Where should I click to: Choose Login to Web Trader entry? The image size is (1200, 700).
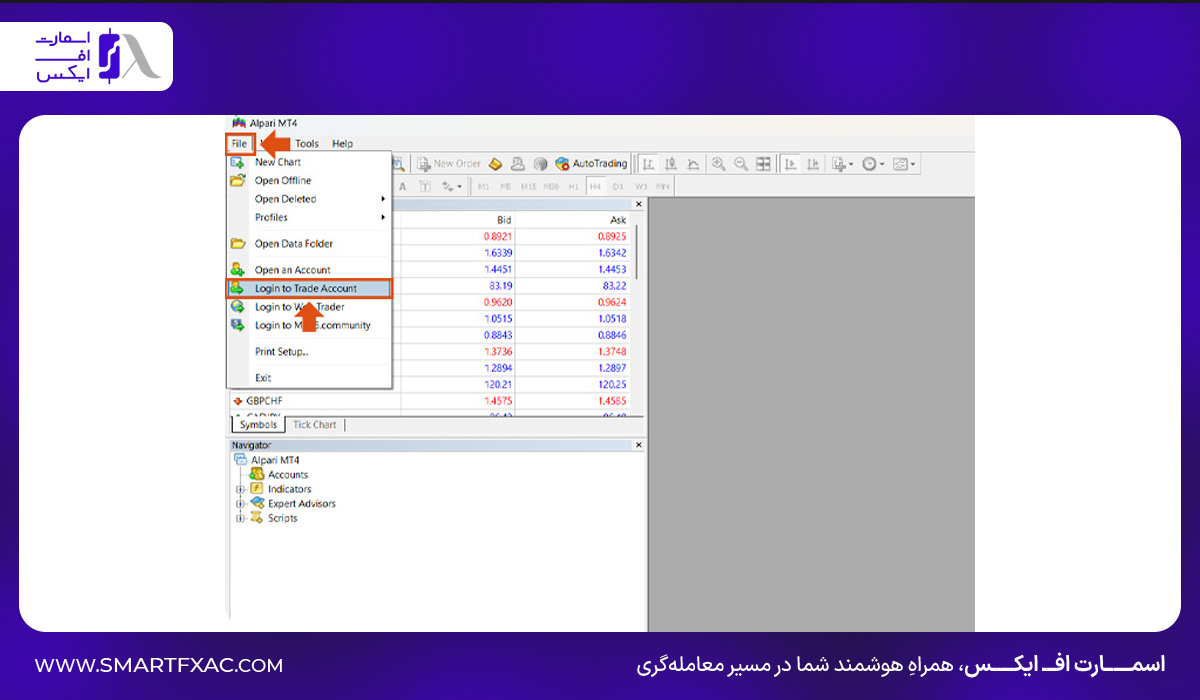(309, 307)
